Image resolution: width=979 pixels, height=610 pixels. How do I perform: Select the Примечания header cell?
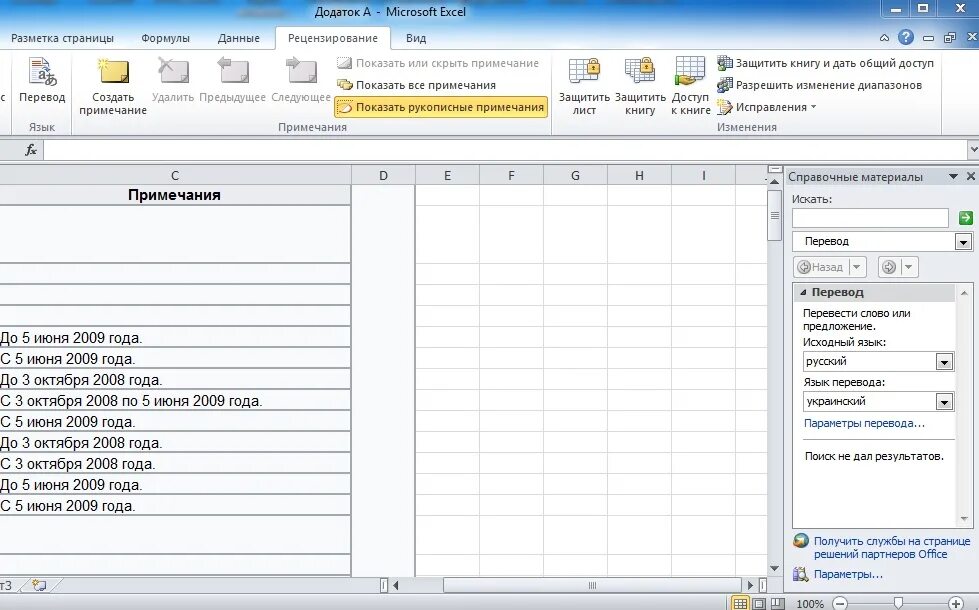(175, 195)
